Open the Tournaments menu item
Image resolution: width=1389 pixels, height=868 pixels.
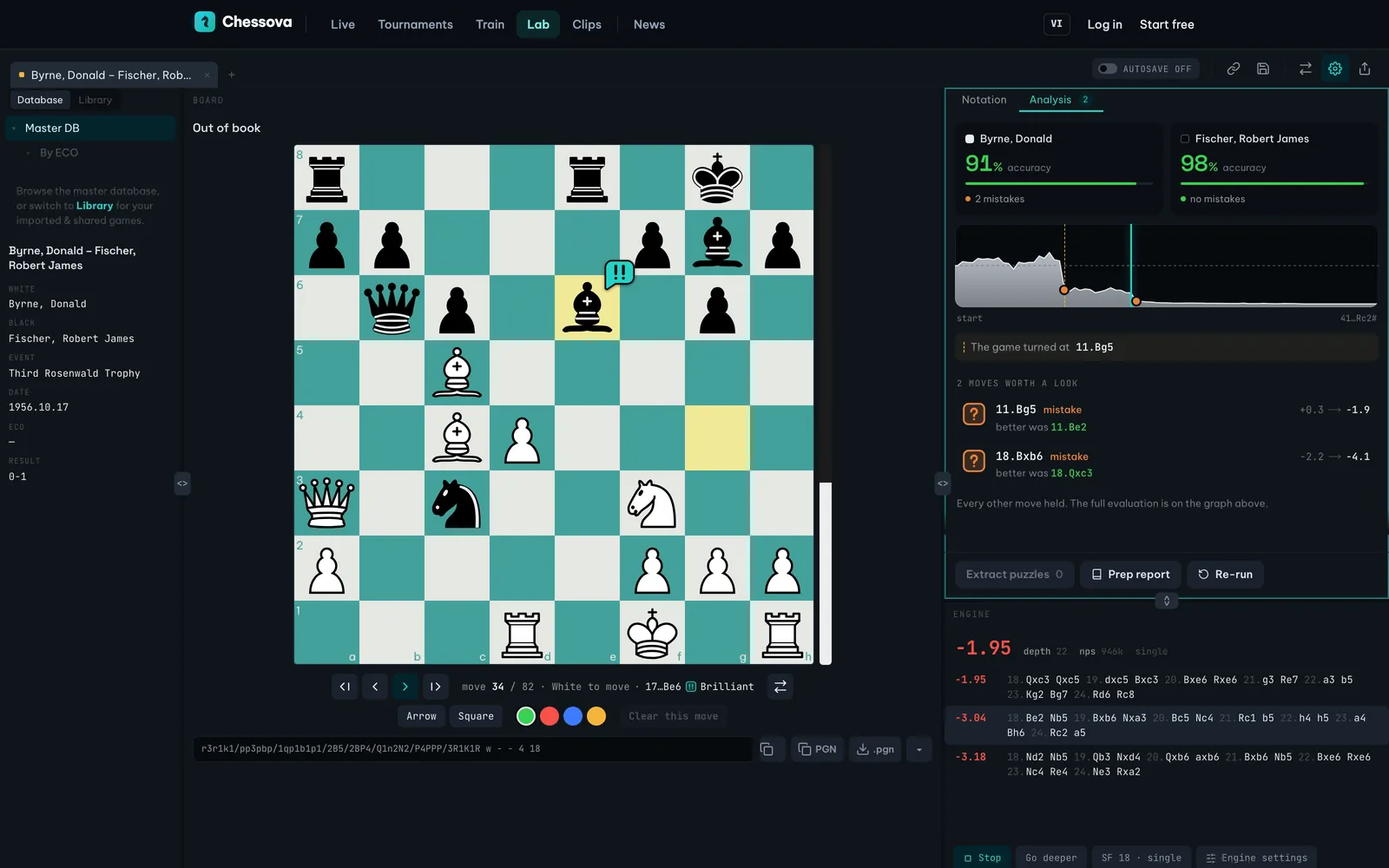point(415,24)
